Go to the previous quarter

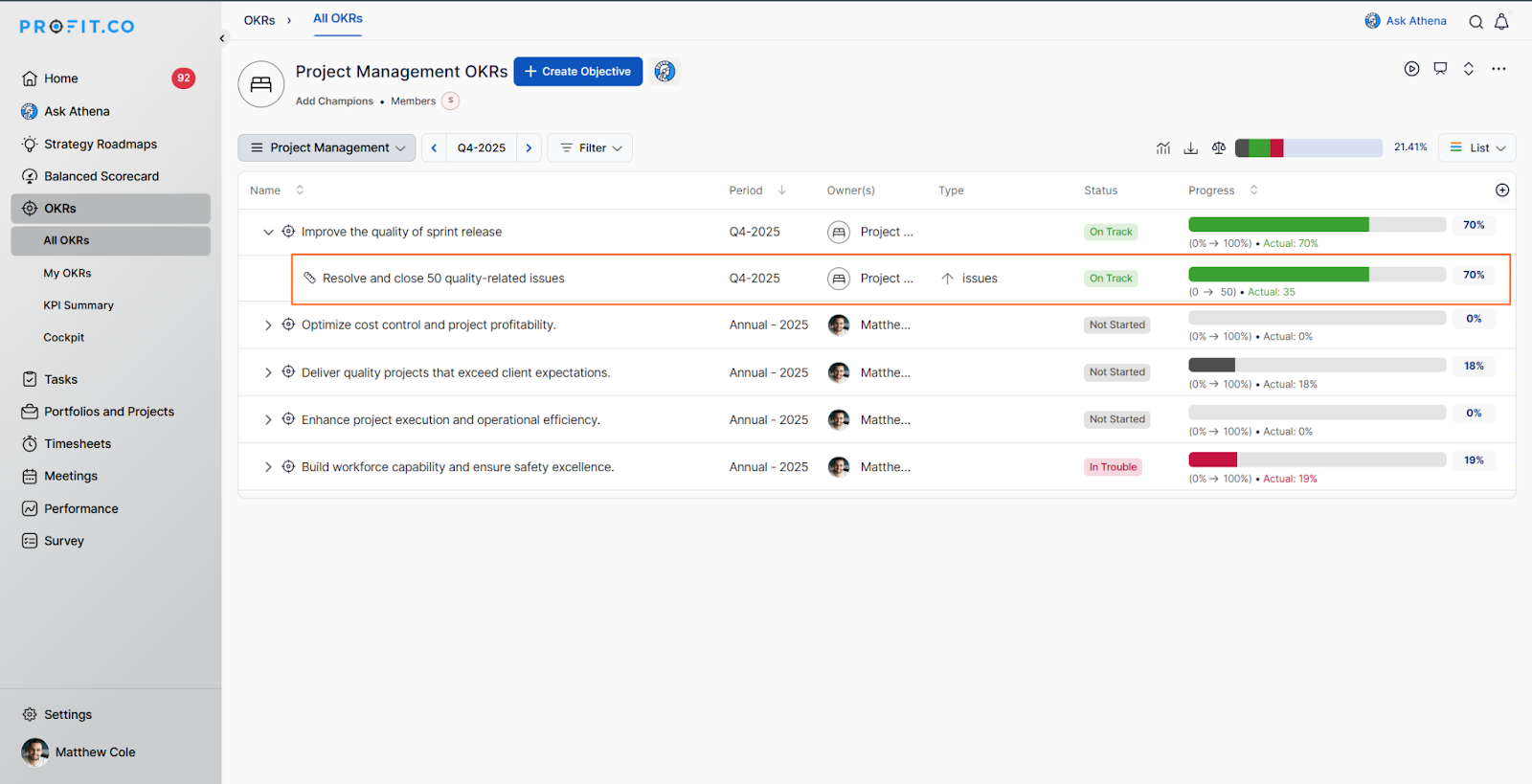pos(434,148)
